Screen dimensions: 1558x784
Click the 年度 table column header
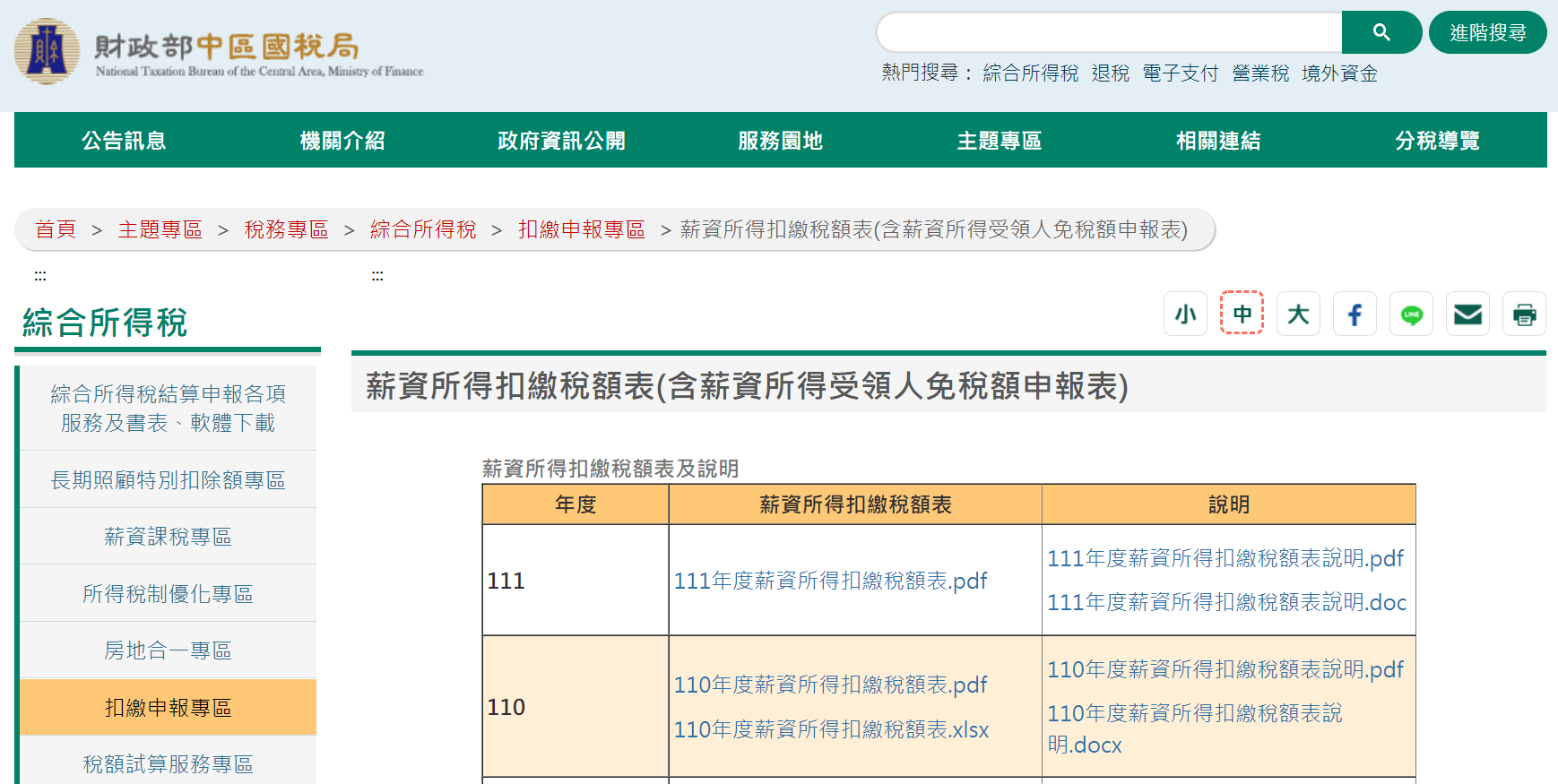[576, 504]
